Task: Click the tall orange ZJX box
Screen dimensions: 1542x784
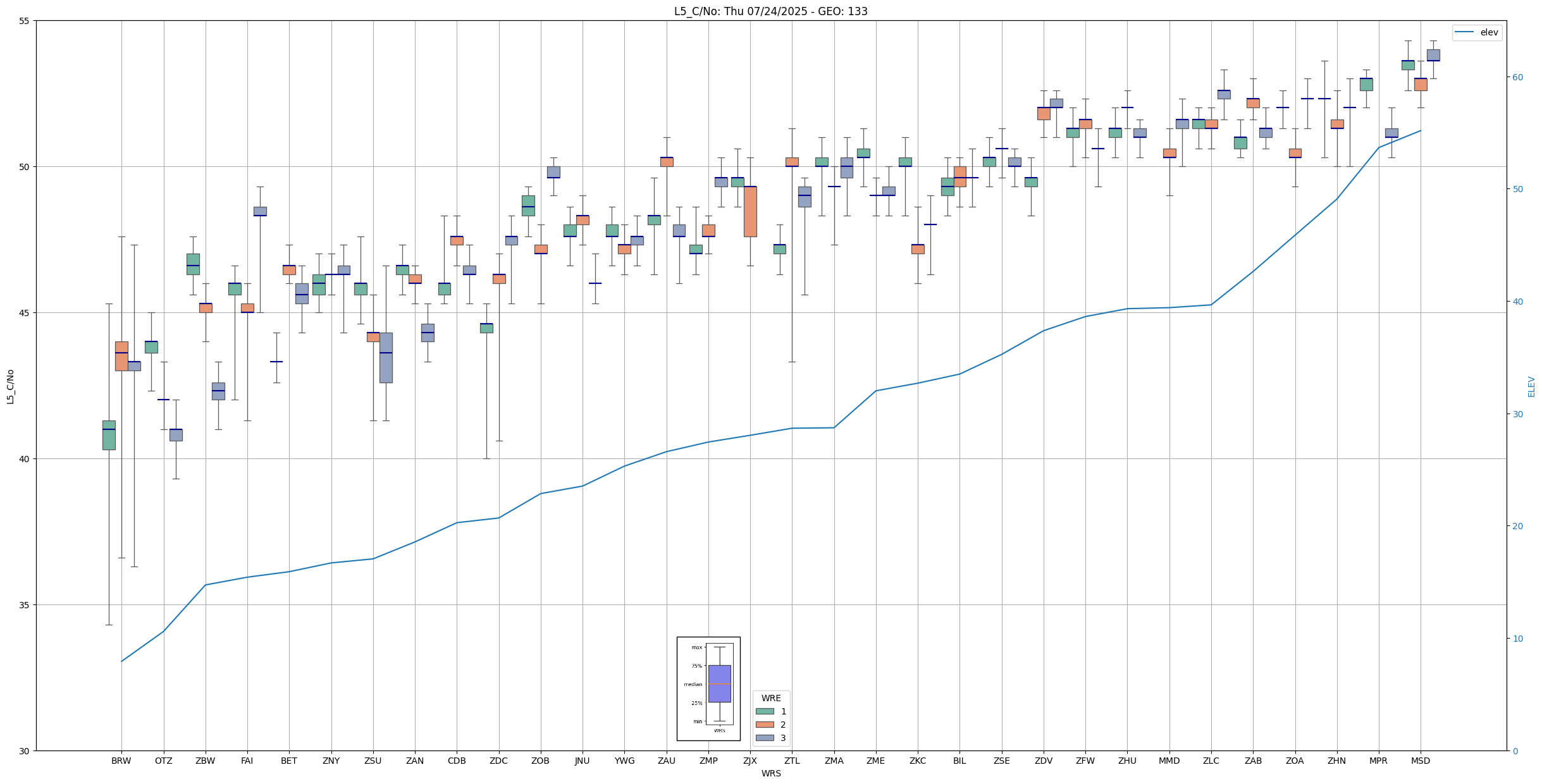Action: pyautogui.click(x=750, y=212)
